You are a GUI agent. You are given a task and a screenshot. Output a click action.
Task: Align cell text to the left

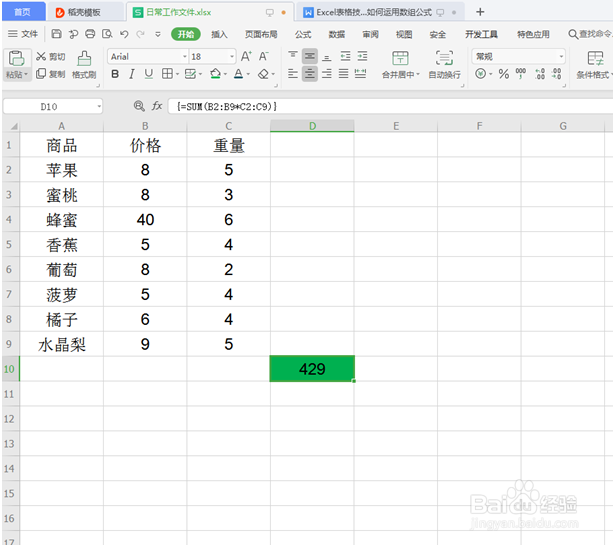pyautogui.click(x=293, y=74)
